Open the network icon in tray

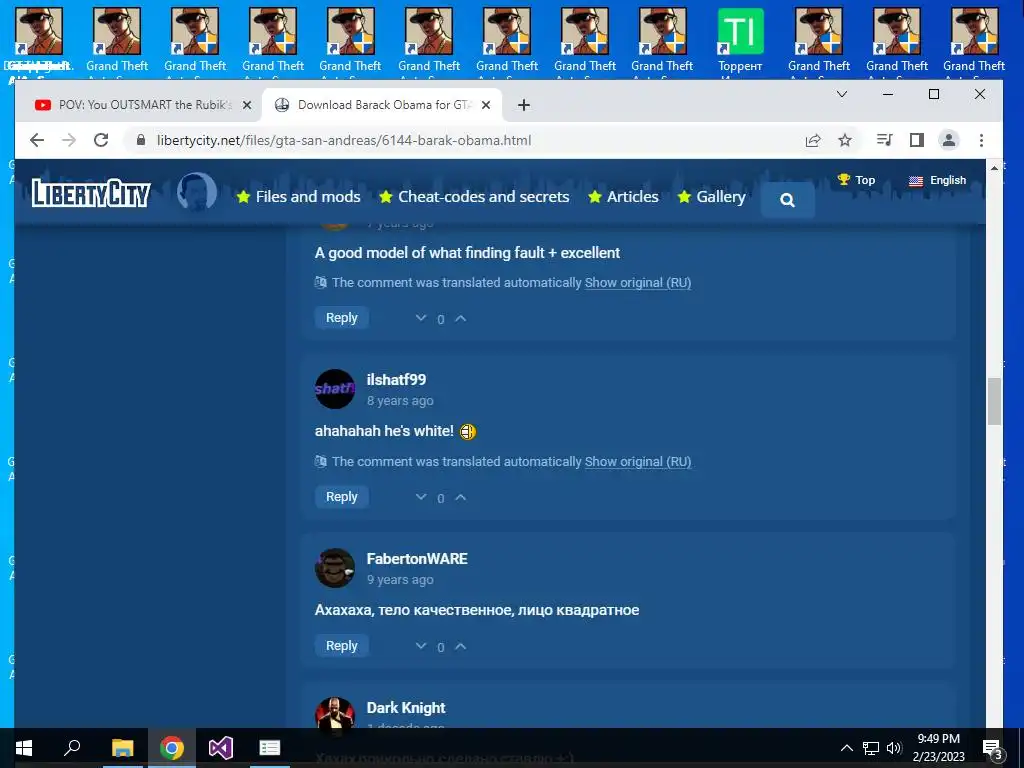click(871, 748)
